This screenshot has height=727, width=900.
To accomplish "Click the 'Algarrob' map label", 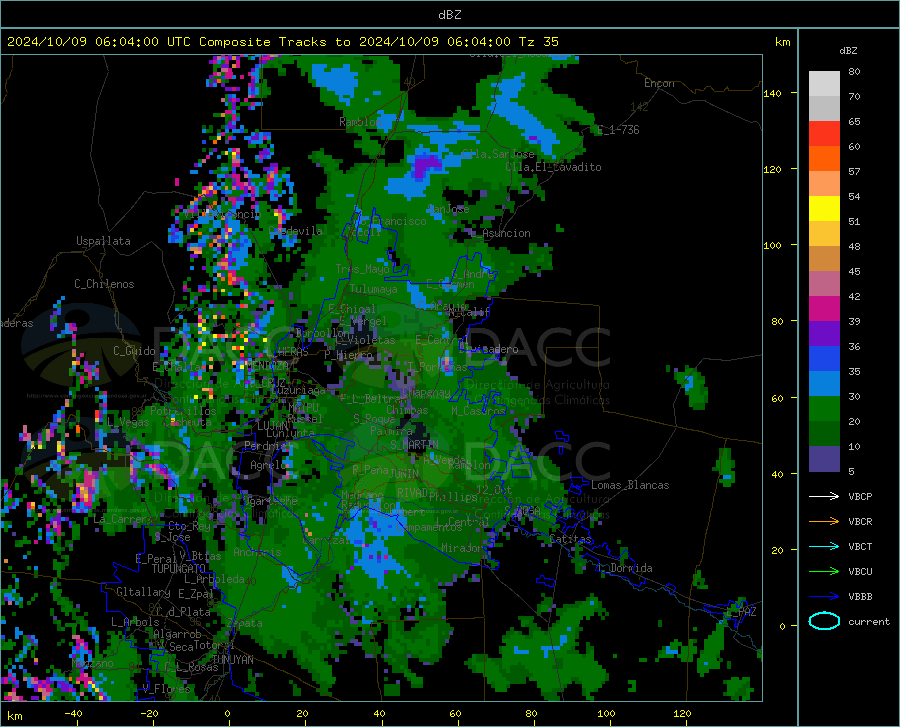I will [177, 634].
